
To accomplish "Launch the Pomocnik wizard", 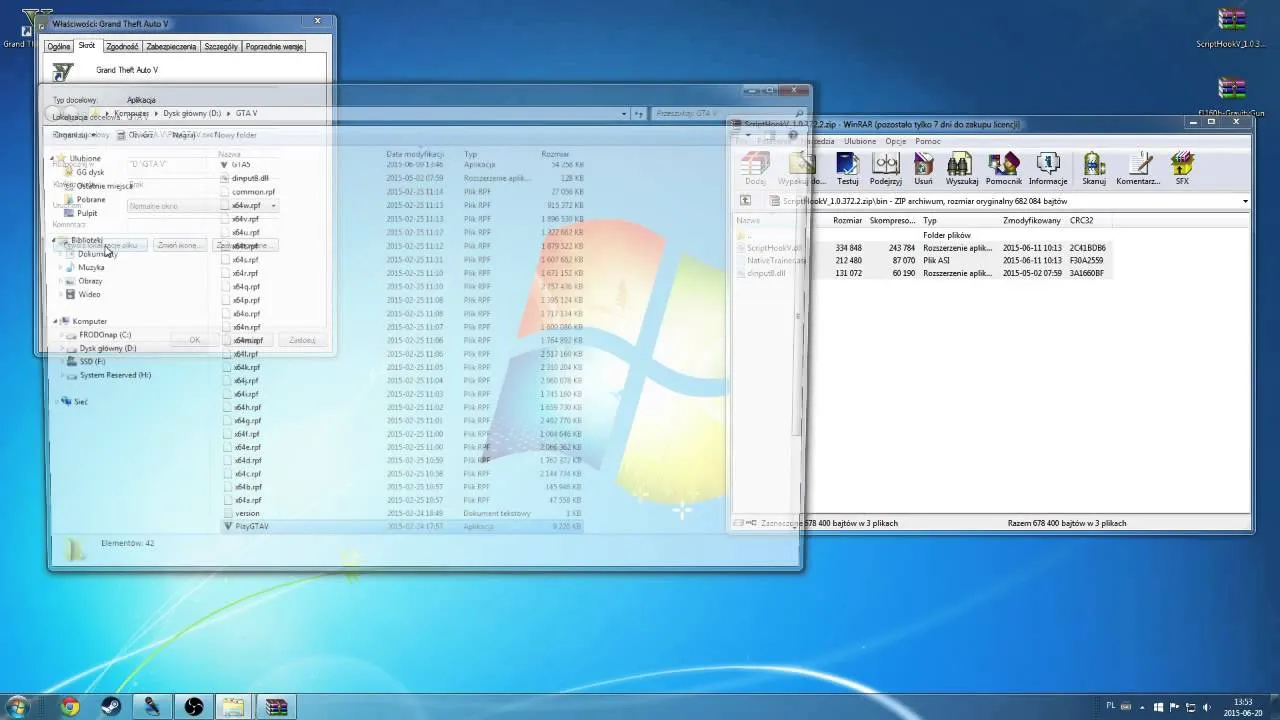I will [x=1003, y=168].
